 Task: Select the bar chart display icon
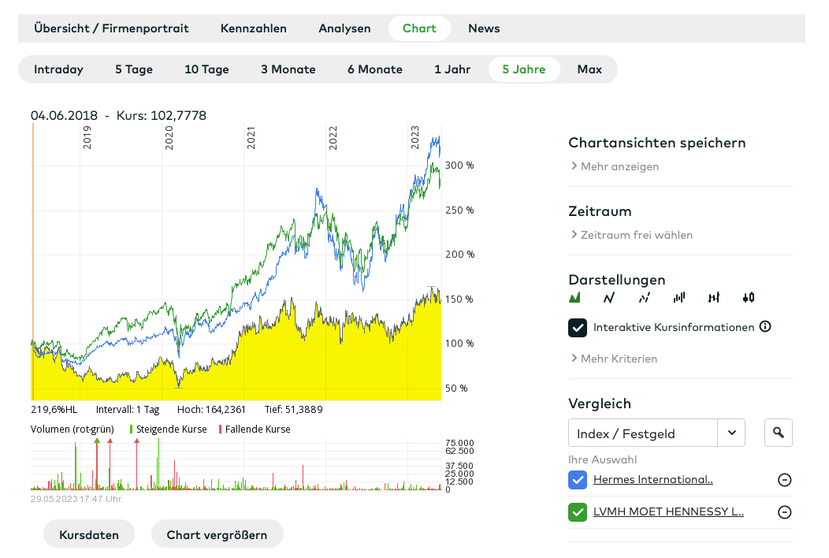(679, 298)
